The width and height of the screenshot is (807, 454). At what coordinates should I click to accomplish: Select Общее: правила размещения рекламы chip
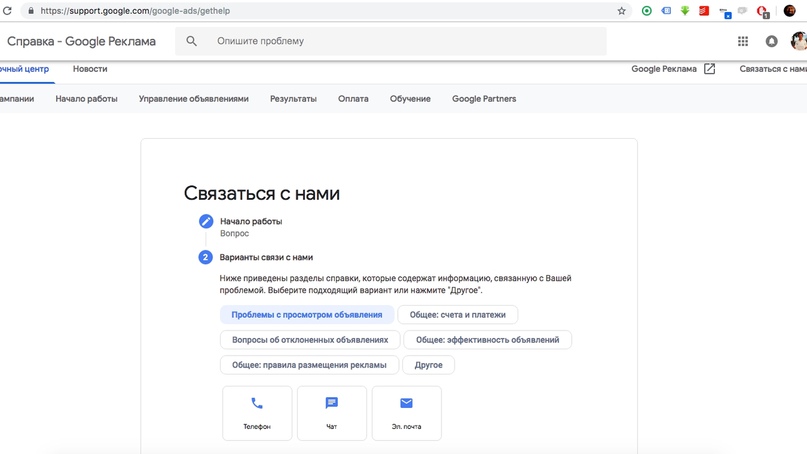(309, 365)
